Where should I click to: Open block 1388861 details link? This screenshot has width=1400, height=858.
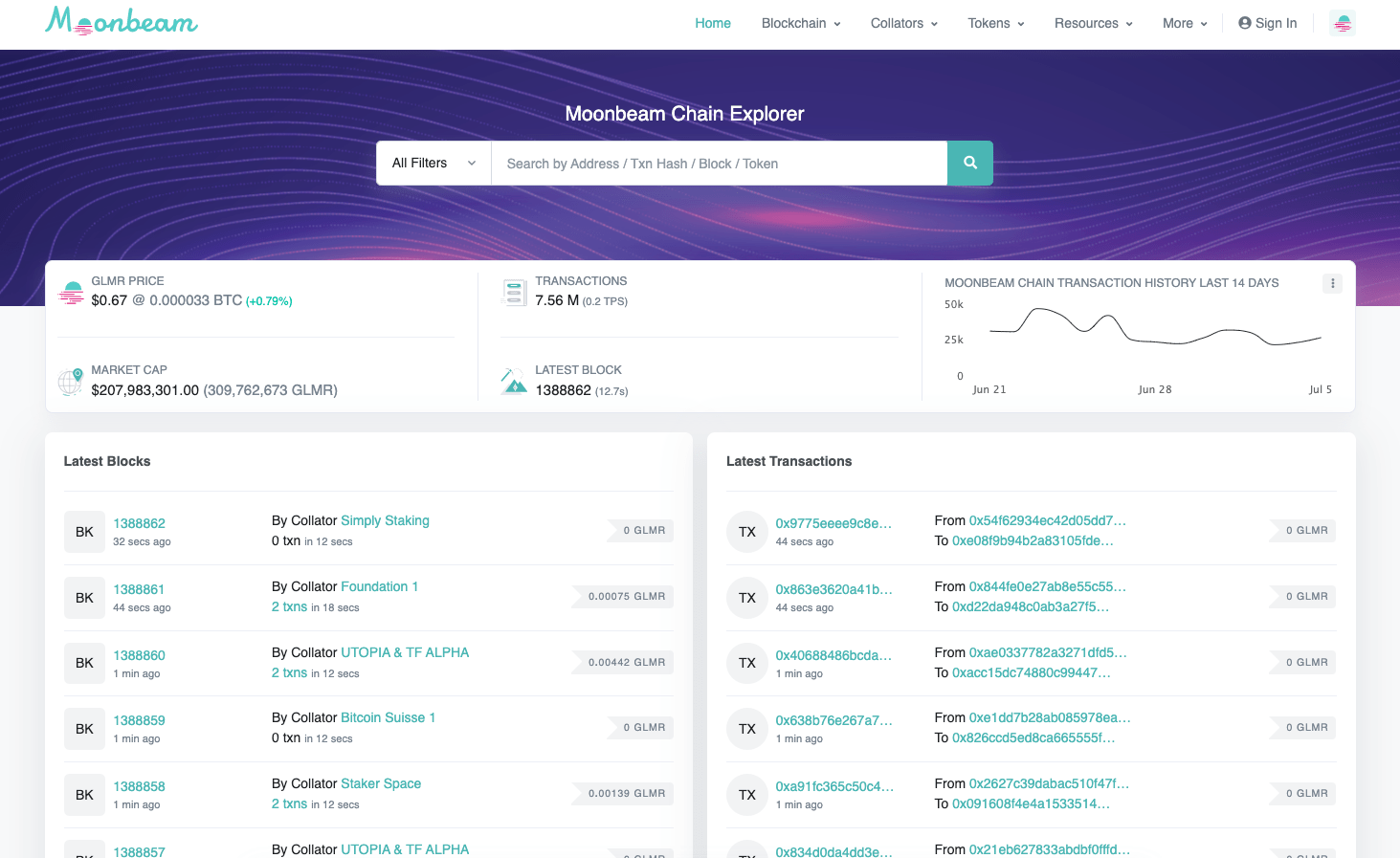pos(139,588)
